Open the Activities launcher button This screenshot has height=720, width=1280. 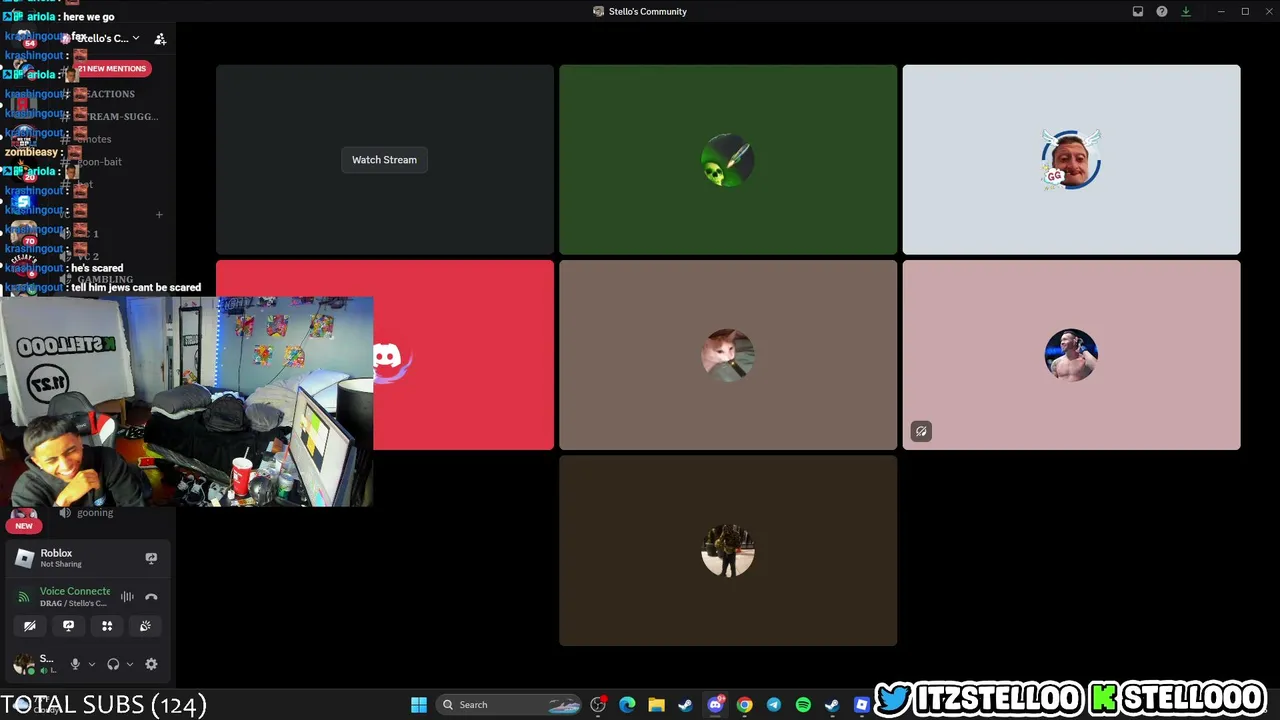pyautogui.click(x=107, y=626)
